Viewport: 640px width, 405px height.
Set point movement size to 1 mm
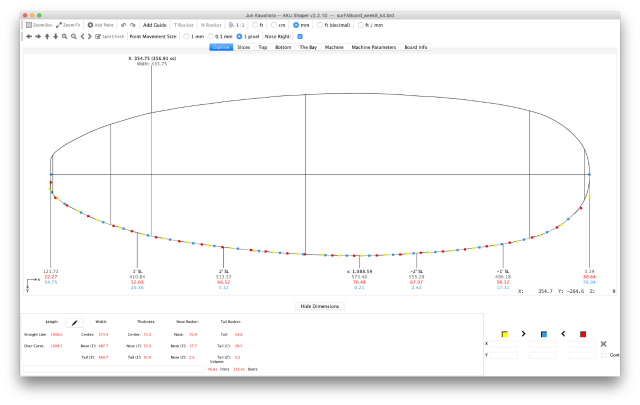187,36
